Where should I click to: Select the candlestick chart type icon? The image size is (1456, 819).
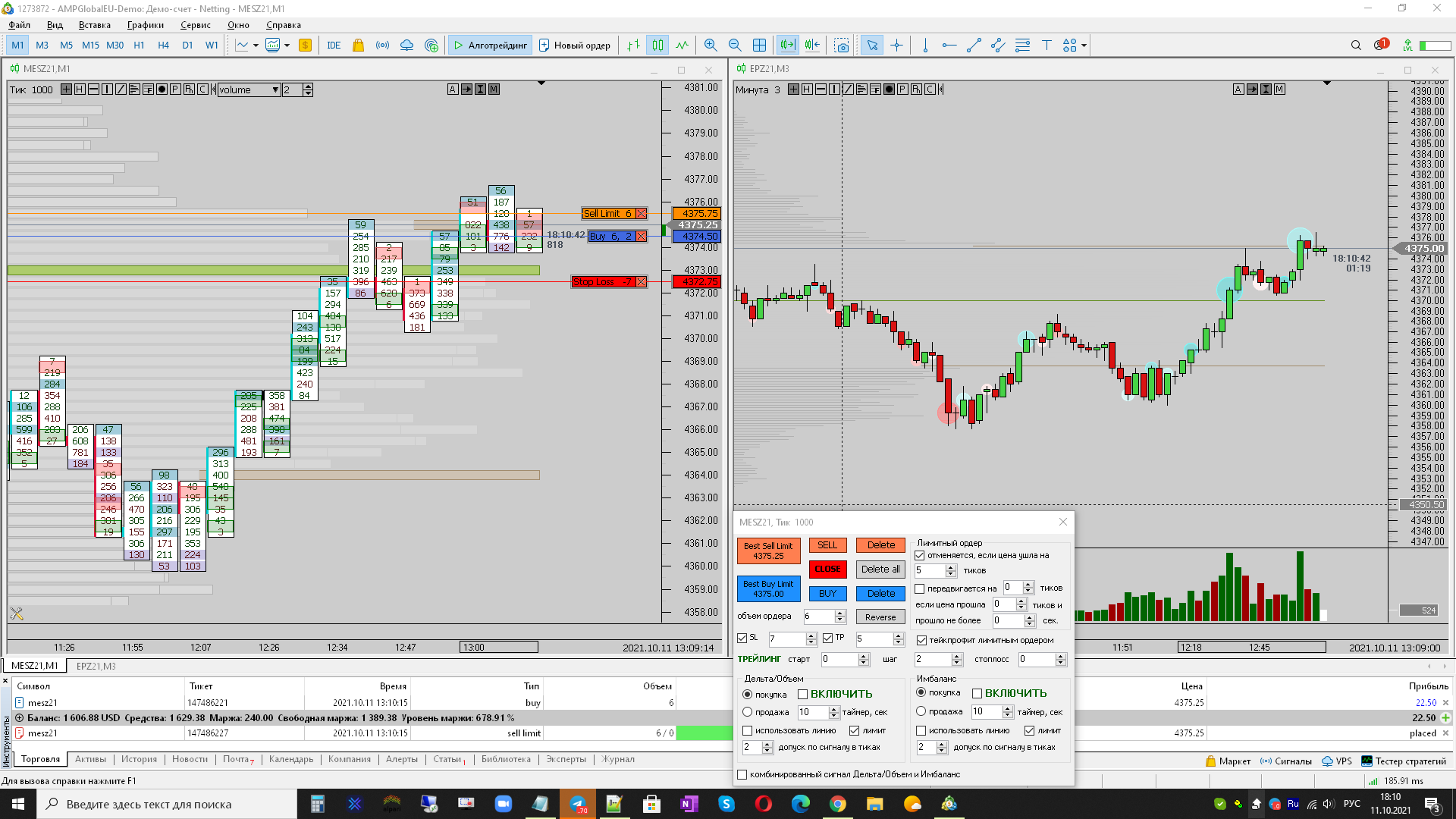pos(657,45)
